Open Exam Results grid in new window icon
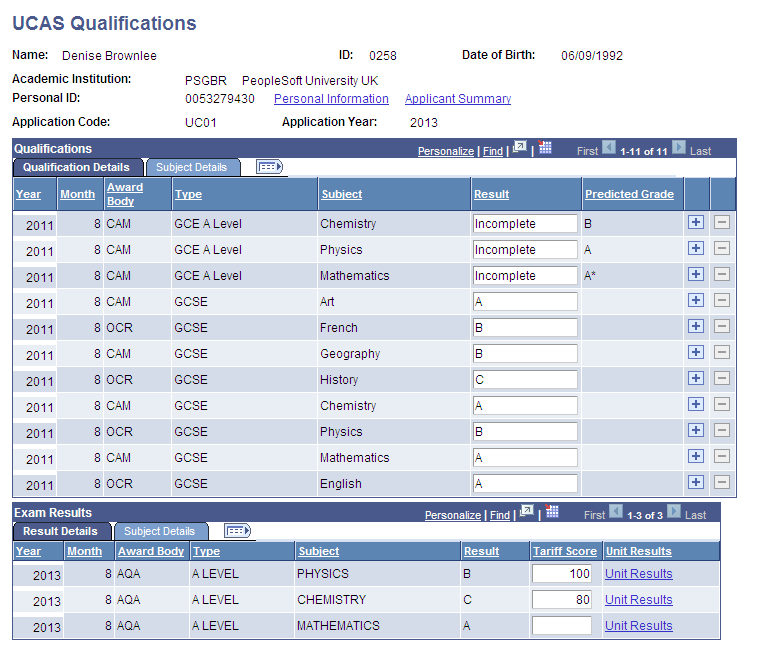The height and width of the screenshot is (648, 760). tap(526, 511)
